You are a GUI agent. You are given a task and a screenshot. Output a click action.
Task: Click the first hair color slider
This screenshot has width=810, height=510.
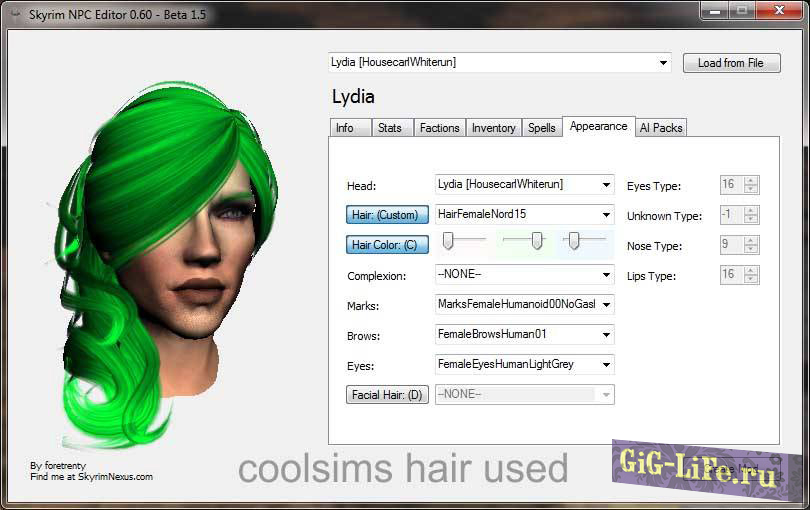449,240
